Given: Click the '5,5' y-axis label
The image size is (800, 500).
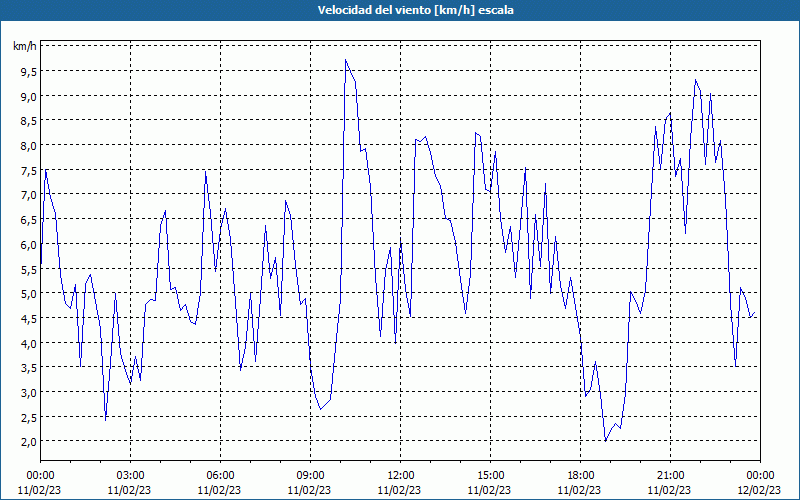Looking at the screenshot, I should 29,269.
